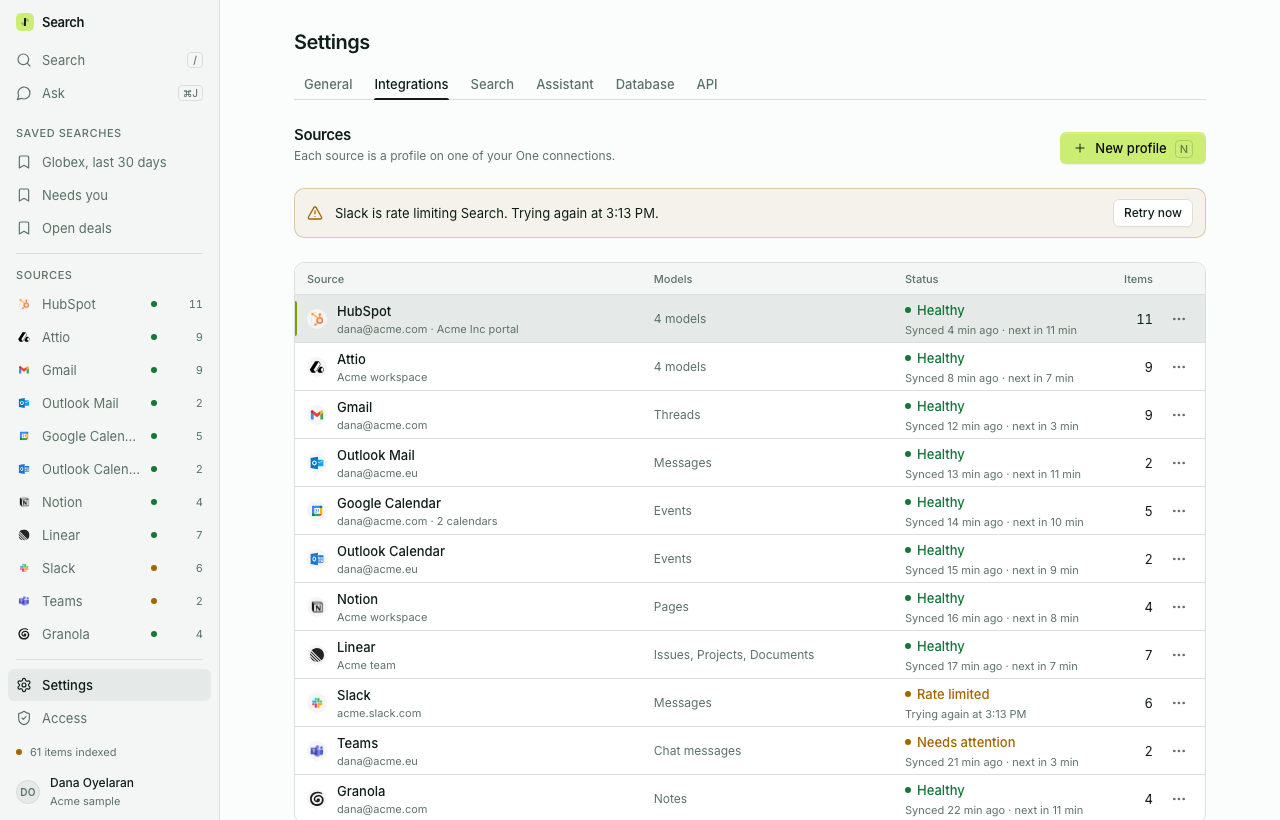
Task: Click the magnifier icon in the sidebar
Action: tap(24, 60)
